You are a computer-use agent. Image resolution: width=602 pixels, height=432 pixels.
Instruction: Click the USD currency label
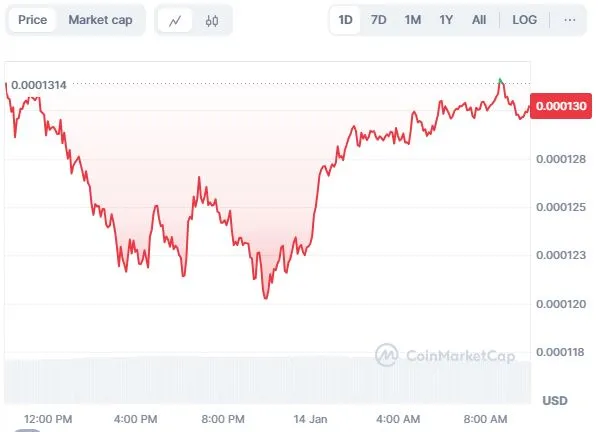(555, 401)
